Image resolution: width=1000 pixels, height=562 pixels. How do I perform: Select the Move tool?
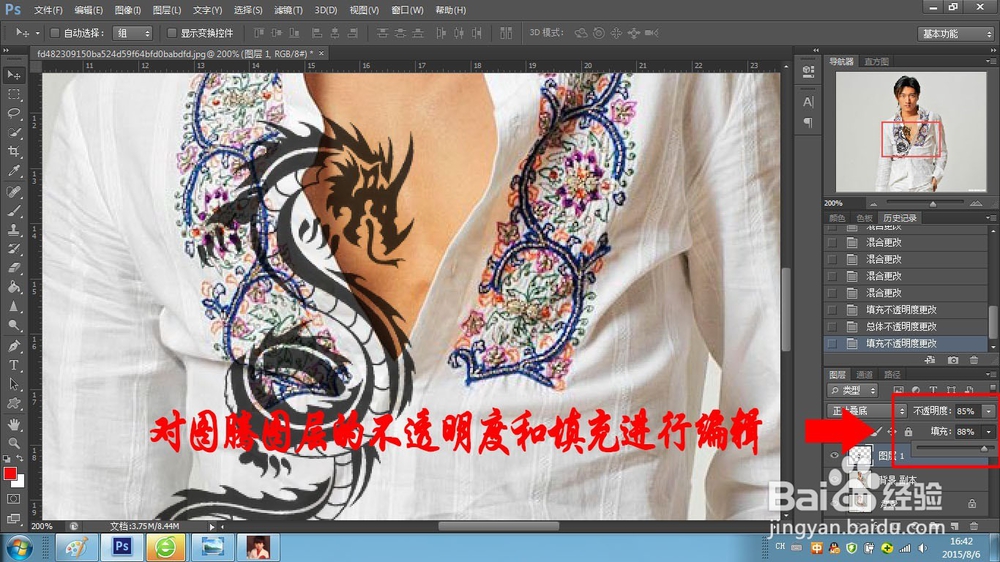point(13,75)
